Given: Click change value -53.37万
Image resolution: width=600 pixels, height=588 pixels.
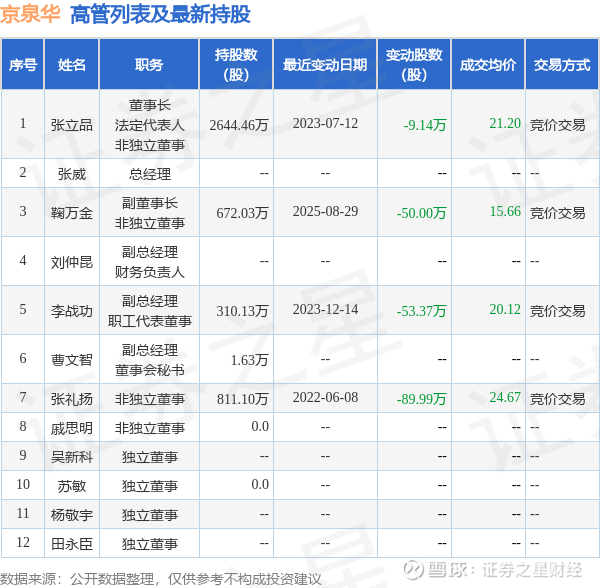Looking at the screenshot, I should [421, 311].
